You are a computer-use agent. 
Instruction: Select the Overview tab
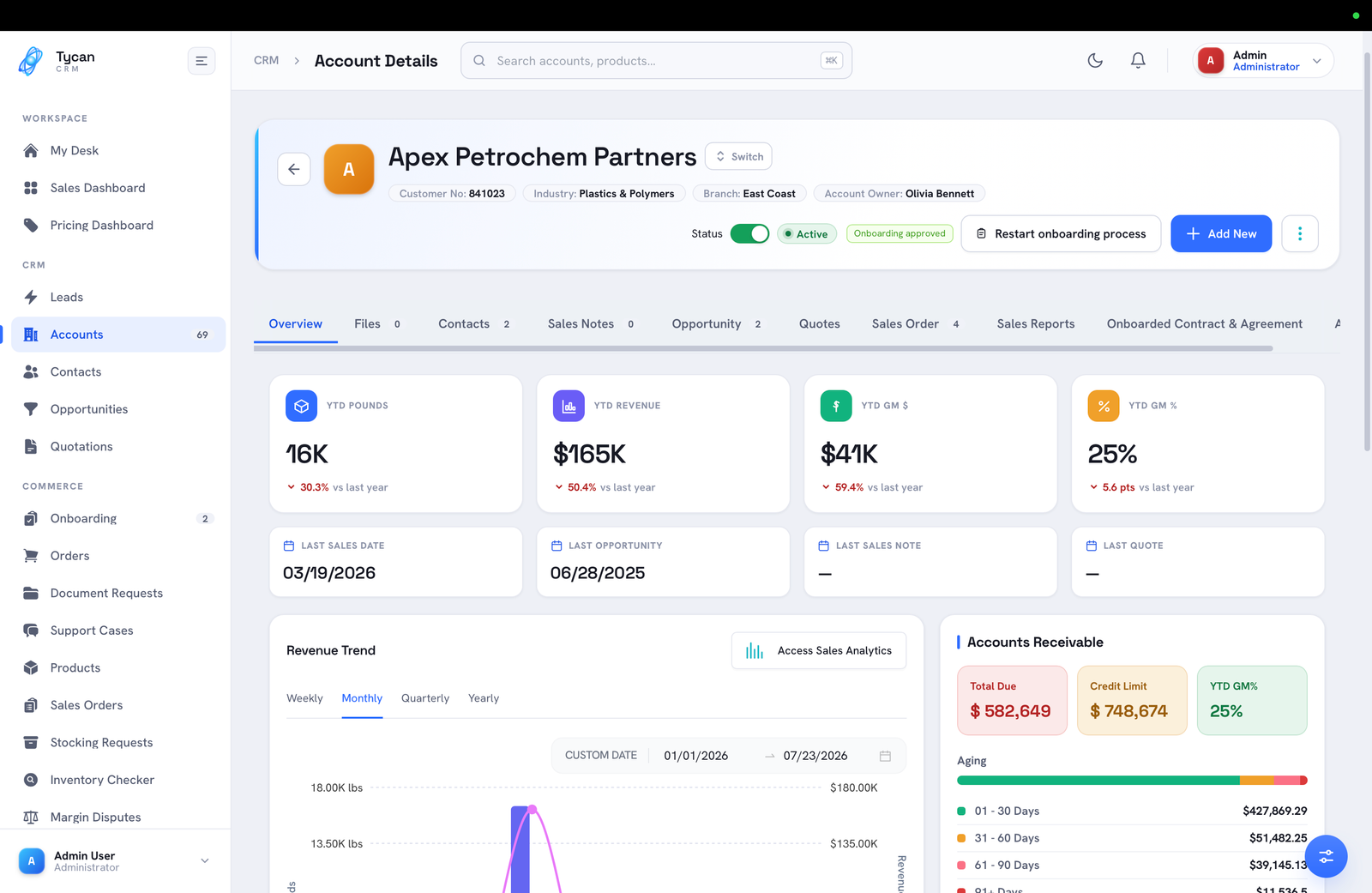click(x=296, y=323)
